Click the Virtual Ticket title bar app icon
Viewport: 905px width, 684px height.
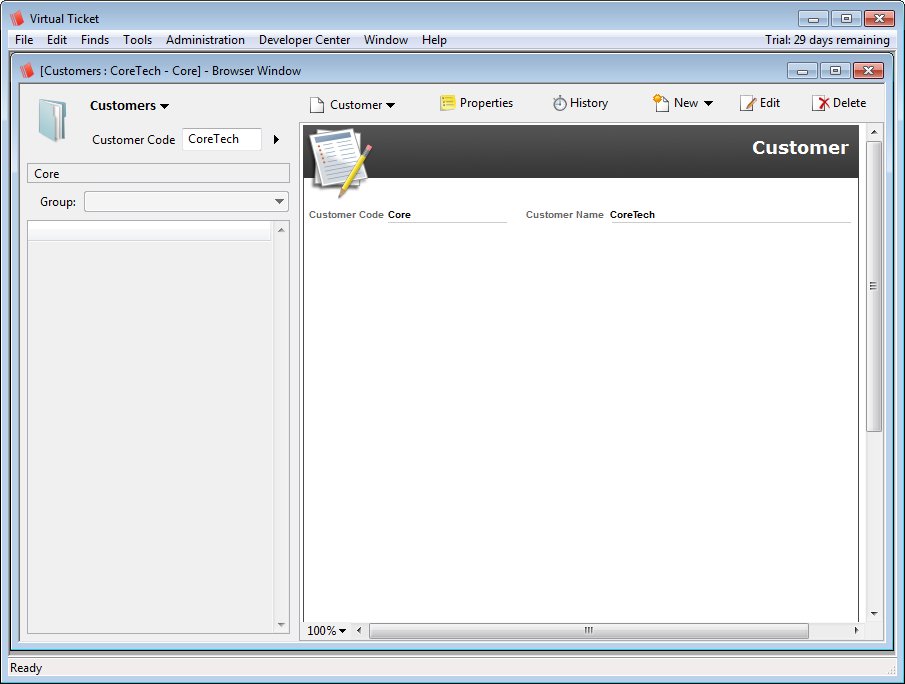17,18
